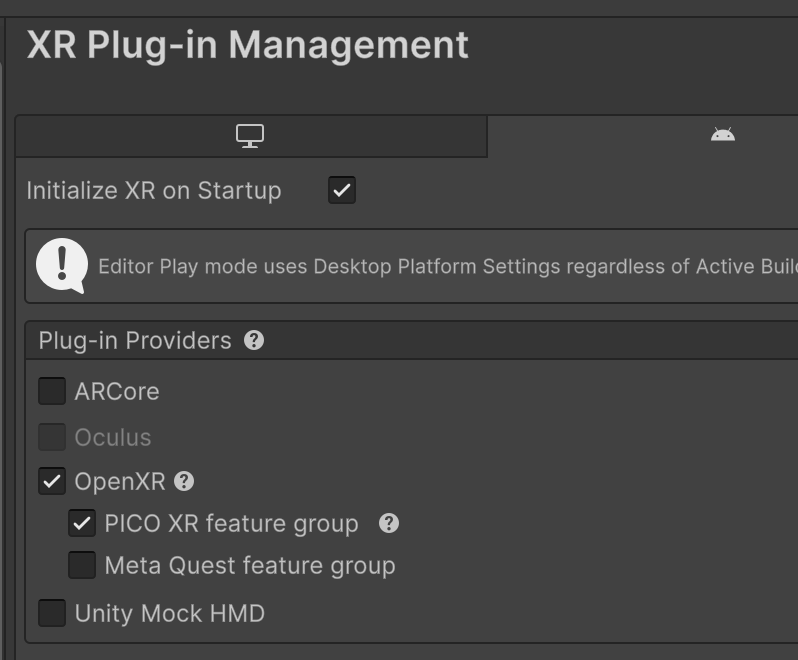Enable the Meta Quest feature group checkbox
Image resolution: width=798 pixels, height=660 pixels.
82,565
